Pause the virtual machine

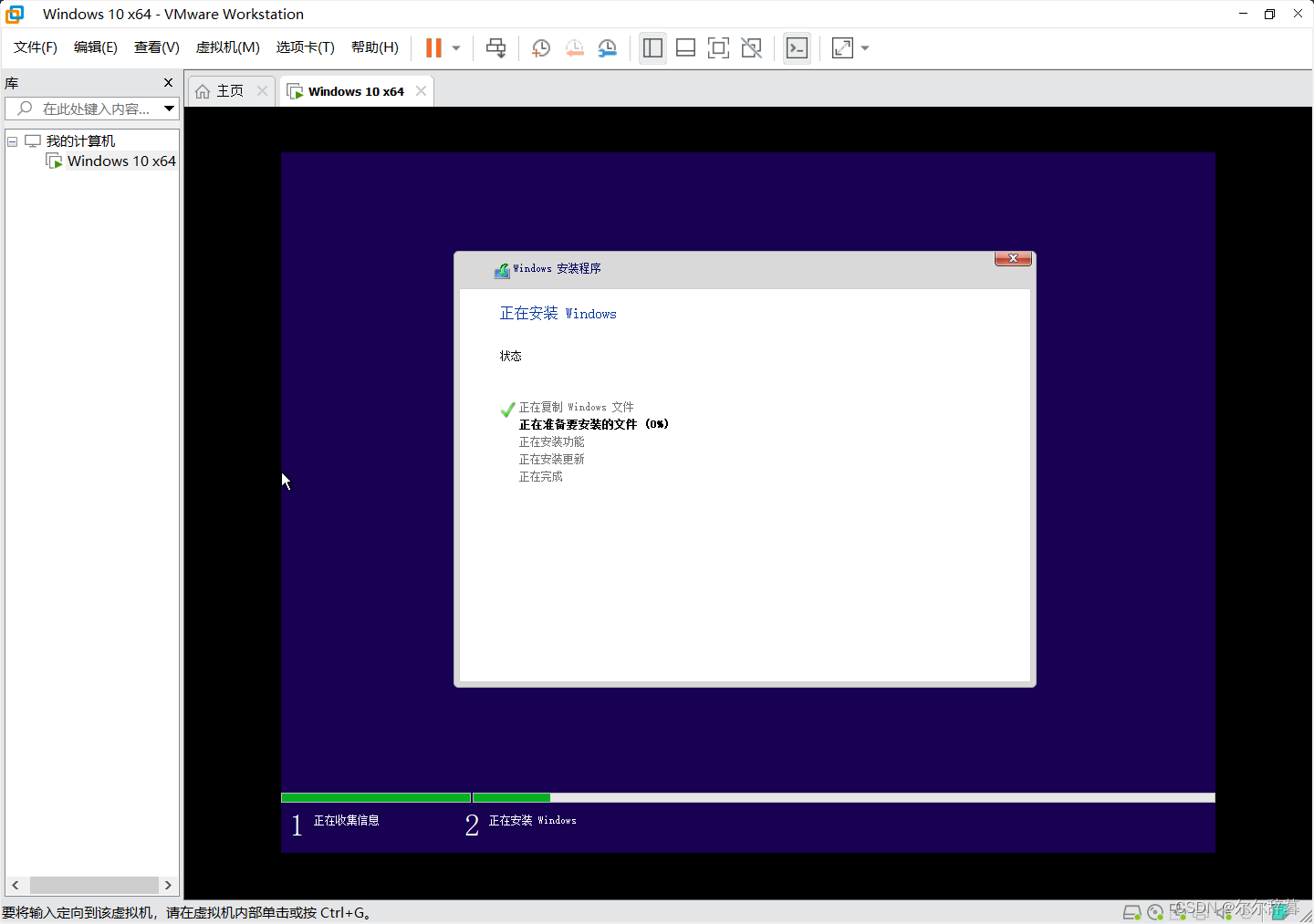click(433, 48)
